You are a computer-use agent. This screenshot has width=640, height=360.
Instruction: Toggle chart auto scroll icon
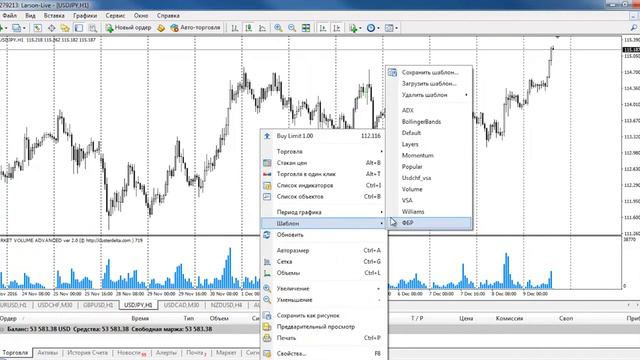[x=323, y=28]
